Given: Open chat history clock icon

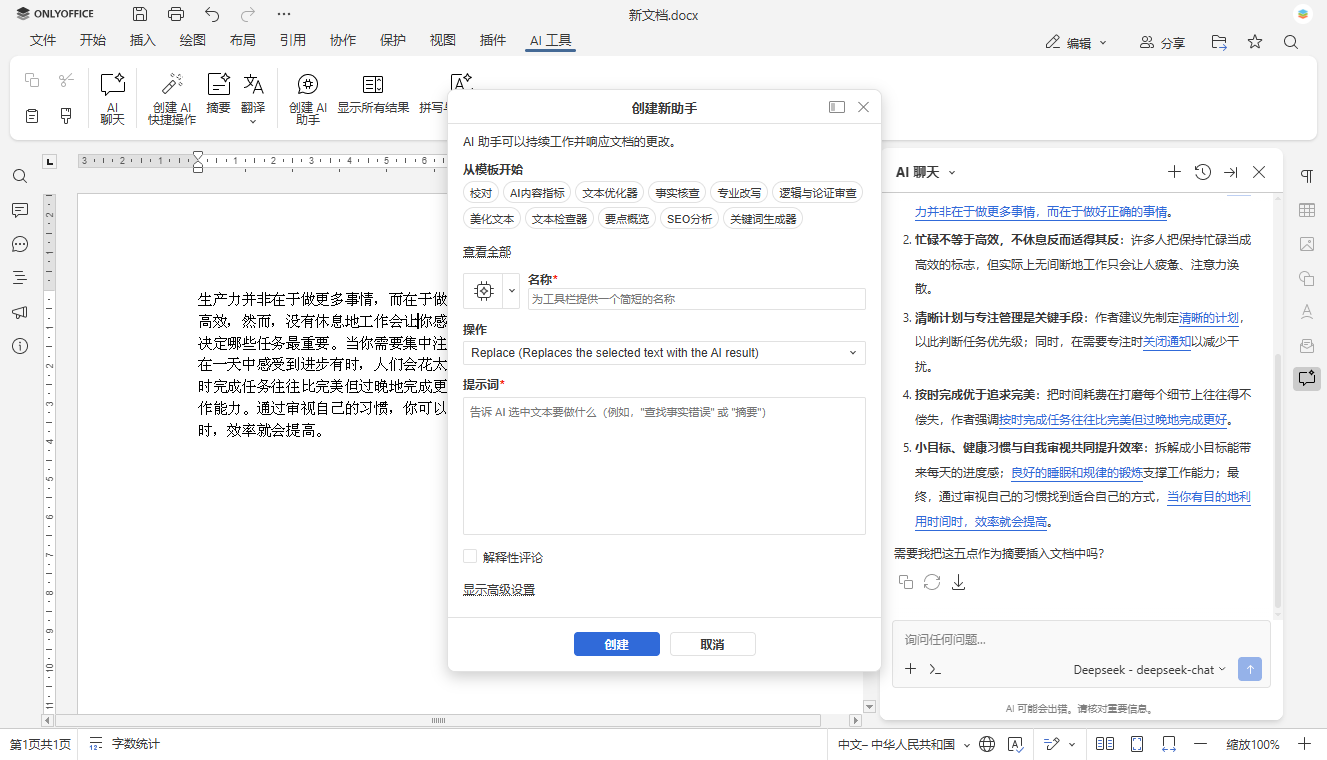Looking at the screenshot, I should (1203, 172).
